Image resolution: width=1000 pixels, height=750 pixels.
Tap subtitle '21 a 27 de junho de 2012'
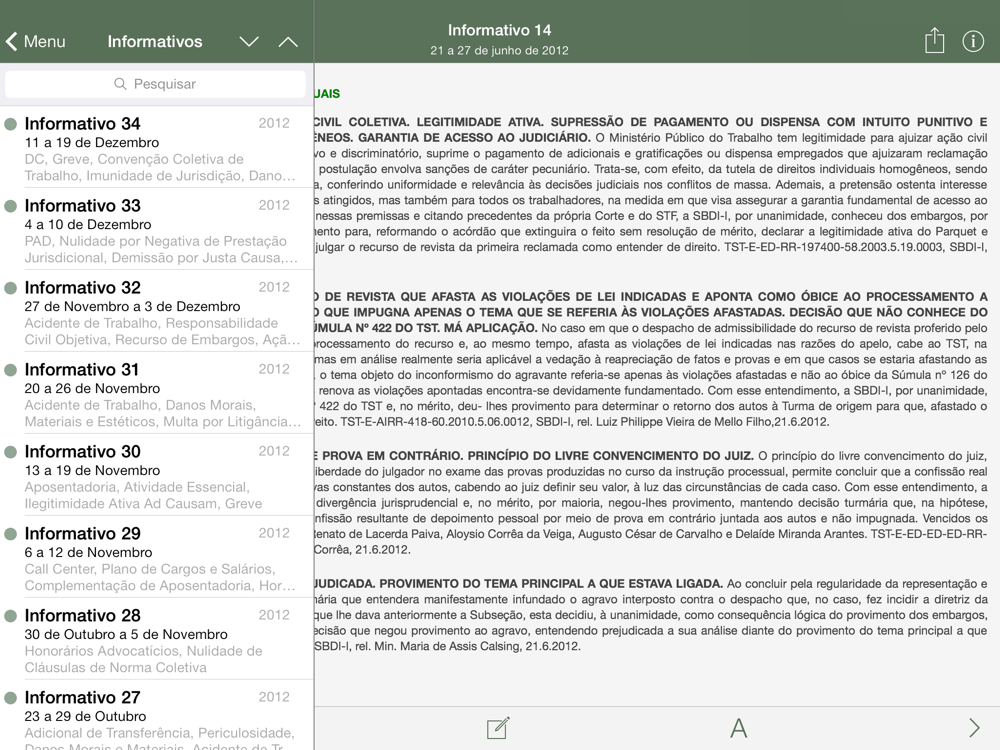click(x=499, y=50)
